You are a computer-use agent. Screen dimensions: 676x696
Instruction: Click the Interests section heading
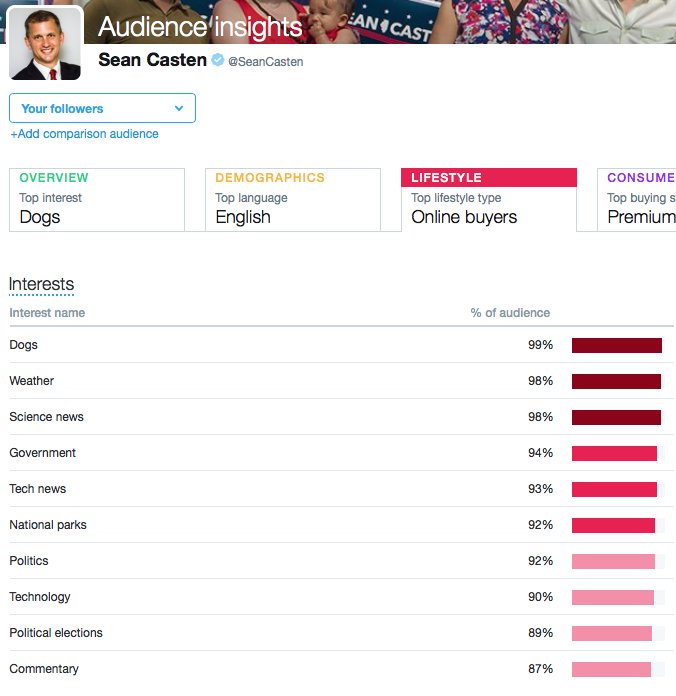(x=41, y=284)
